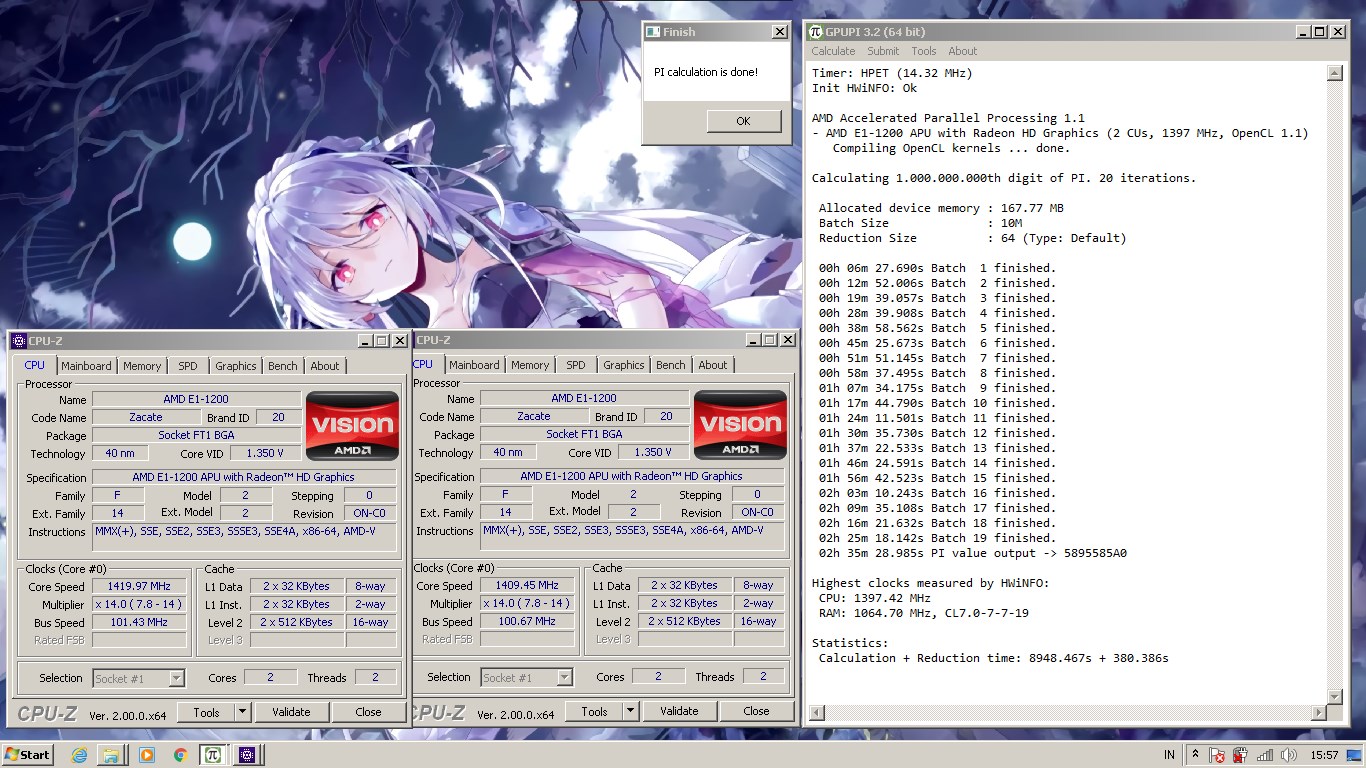Click the AMD Vision logo in the left CPU-Z window
The image size is (1366, 768).
(352, 425)
